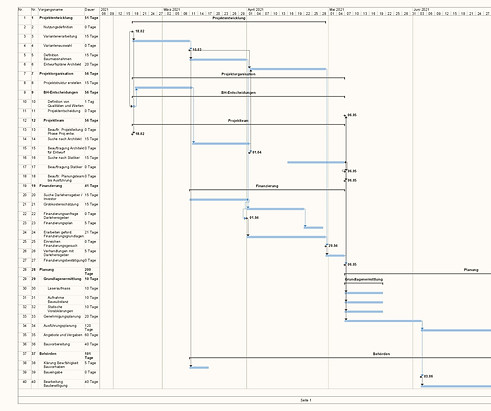Click the Projektorganisation summary row name
Viewport: 491px width, 411px height.
pyautogui.click(x=56, y=74)
